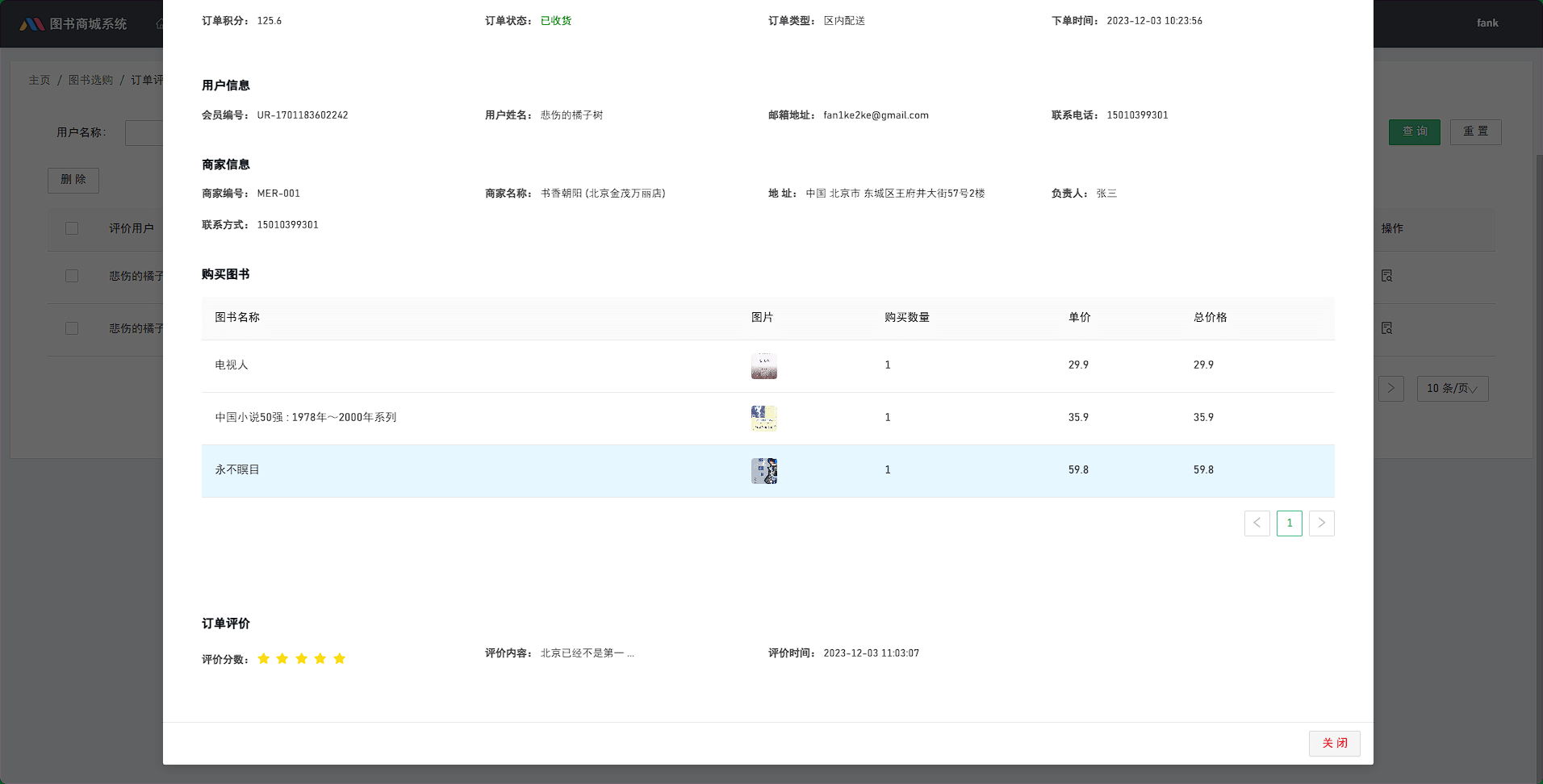The width and height of the screenshot is (1543, 784).
Task: Click view-details icon on first review row
Action: pos(1386,275)
